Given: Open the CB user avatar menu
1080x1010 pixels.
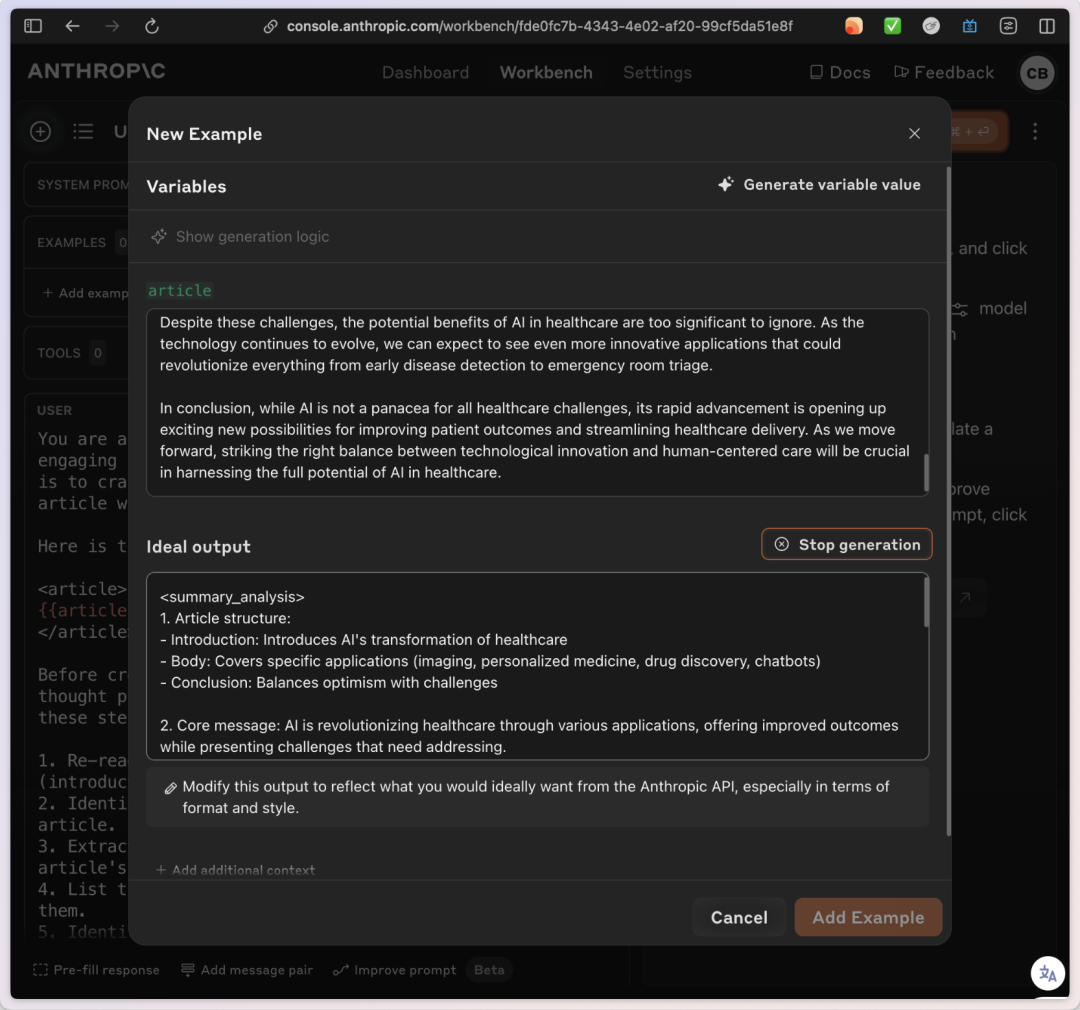Looking at the screenshot, I should (x=1036, y=73).
